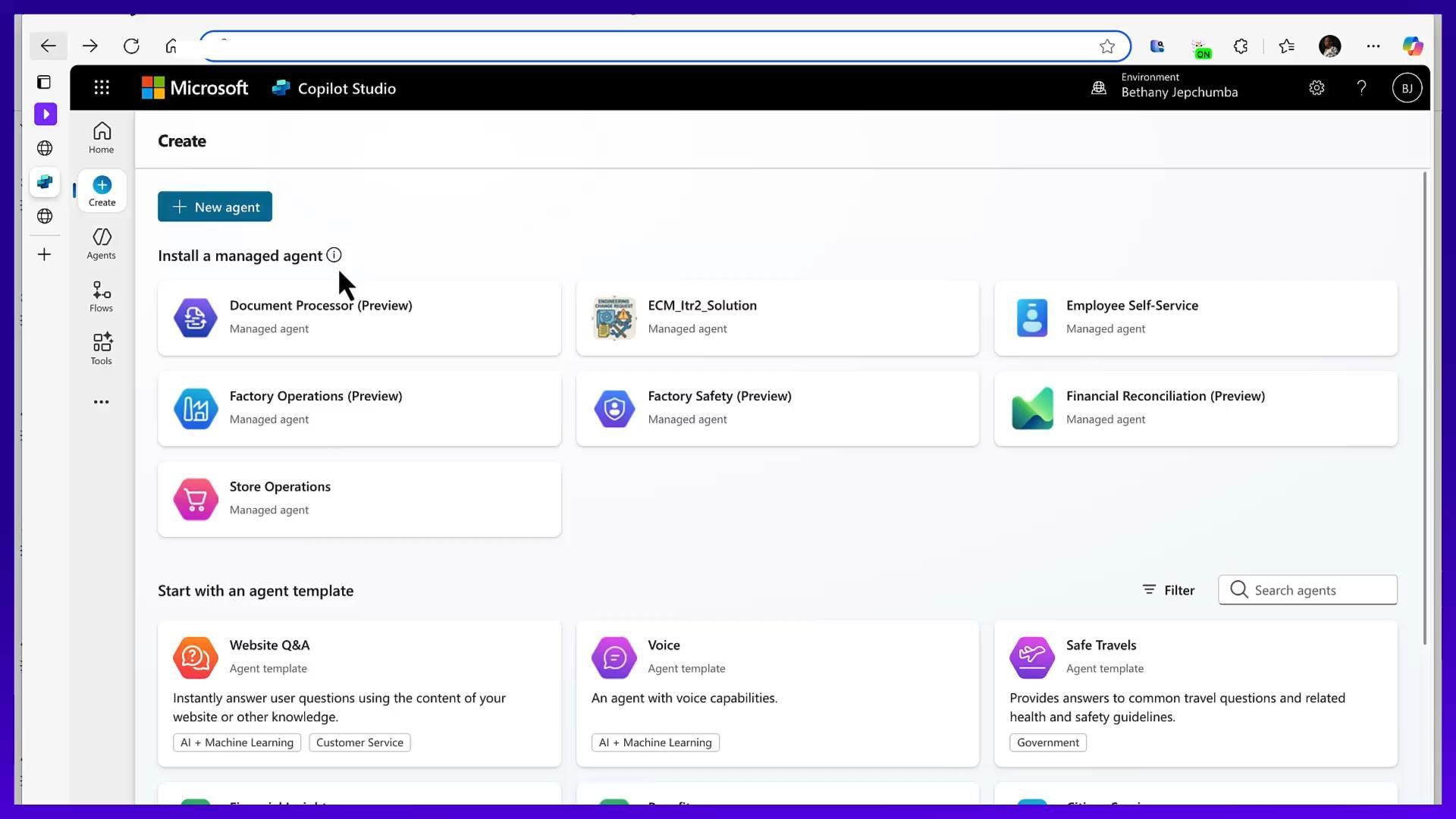Click the Government tag on Safe Travels

pyautogui.click(x=1048, y=742)
